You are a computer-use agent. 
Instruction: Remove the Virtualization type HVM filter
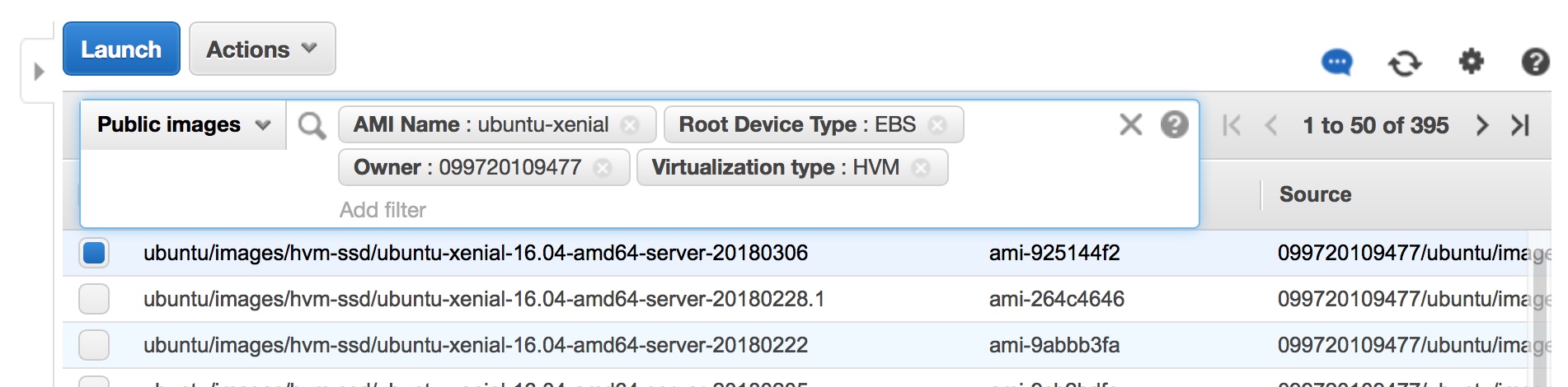click(921, 168)
